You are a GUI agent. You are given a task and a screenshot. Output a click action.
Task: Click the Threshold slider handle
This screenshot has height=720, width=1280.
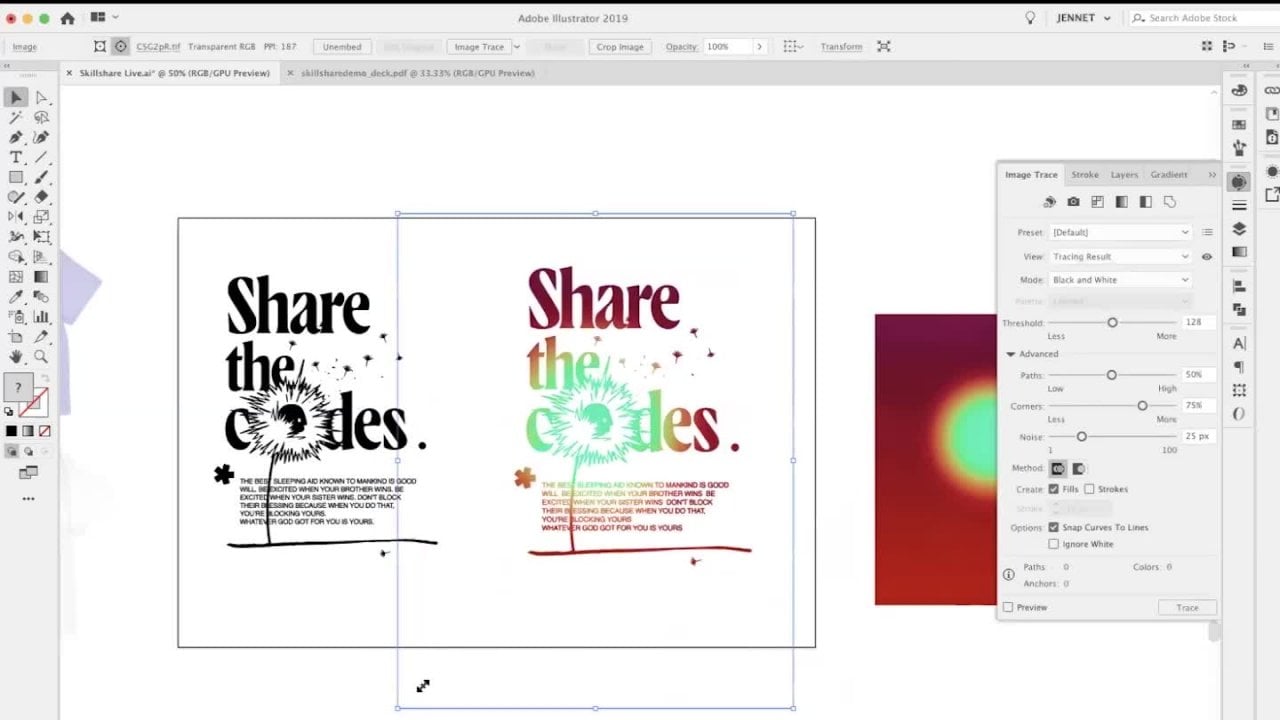coord(1112,323)
